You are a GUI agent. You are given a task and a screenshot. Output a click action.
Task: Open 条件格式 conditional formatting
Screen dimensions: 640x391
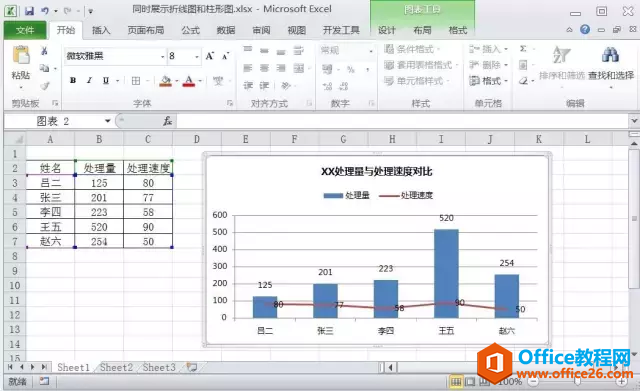pyautogui.click(x=412, y=49)
